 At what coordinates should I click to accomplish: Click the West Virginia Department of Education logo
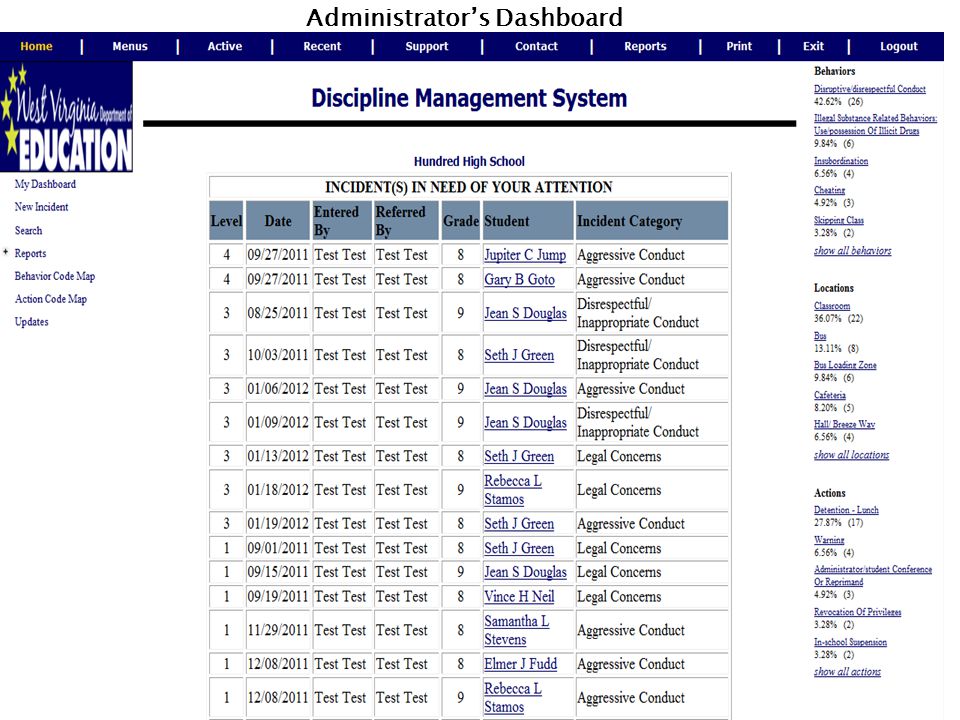coord(67,117)
